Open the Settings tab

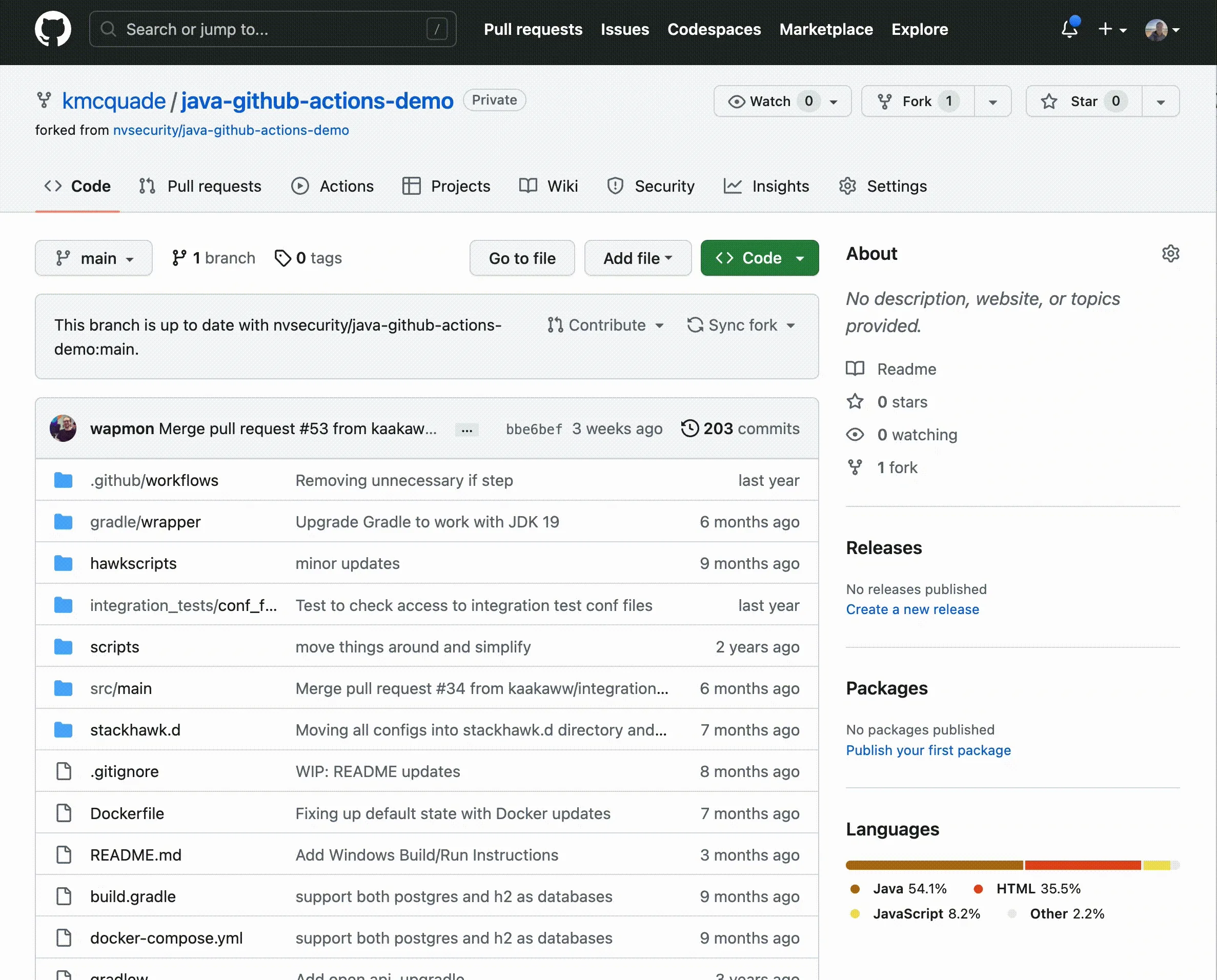tap(883, 186)
